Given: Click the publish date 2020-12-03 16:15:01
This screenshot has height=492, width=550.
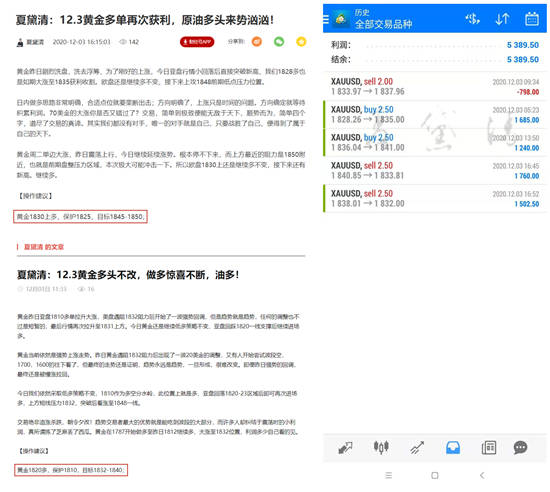Looking at the screenshot, I should [81, 42].
